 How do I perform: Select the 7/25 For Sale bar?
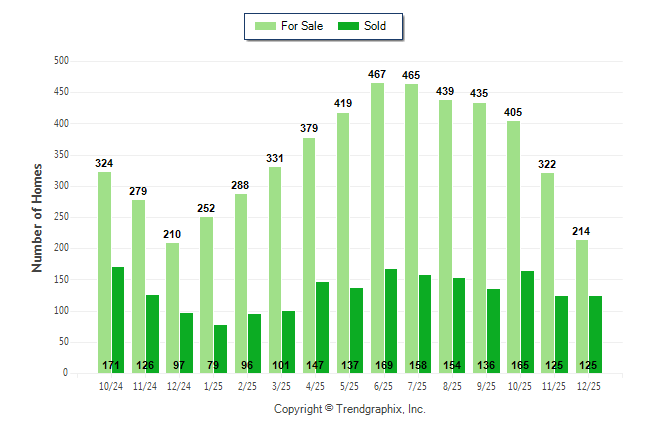pyautogui.click(x=411, y=228)
